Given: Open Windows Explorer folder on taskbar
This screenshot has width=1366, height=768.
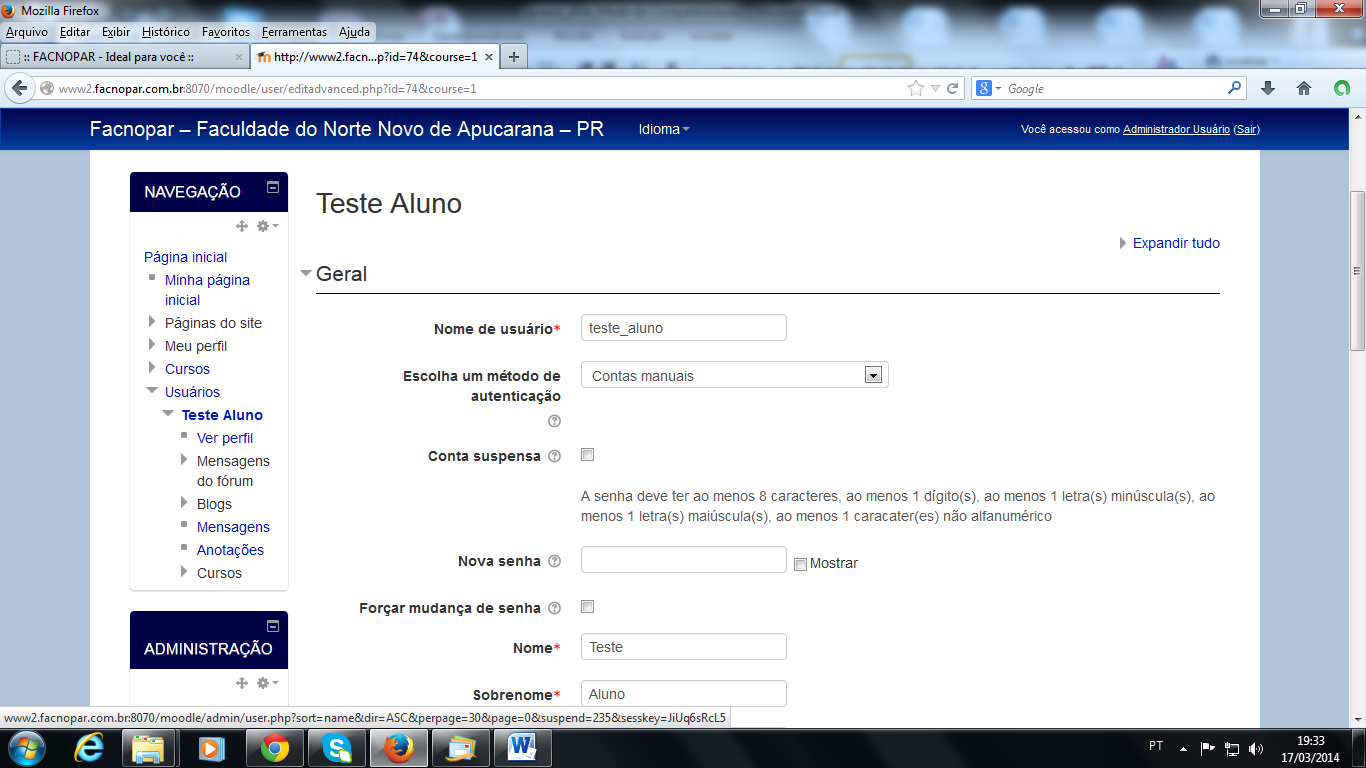Looking at the screenshot, I should tap(148, 748).
